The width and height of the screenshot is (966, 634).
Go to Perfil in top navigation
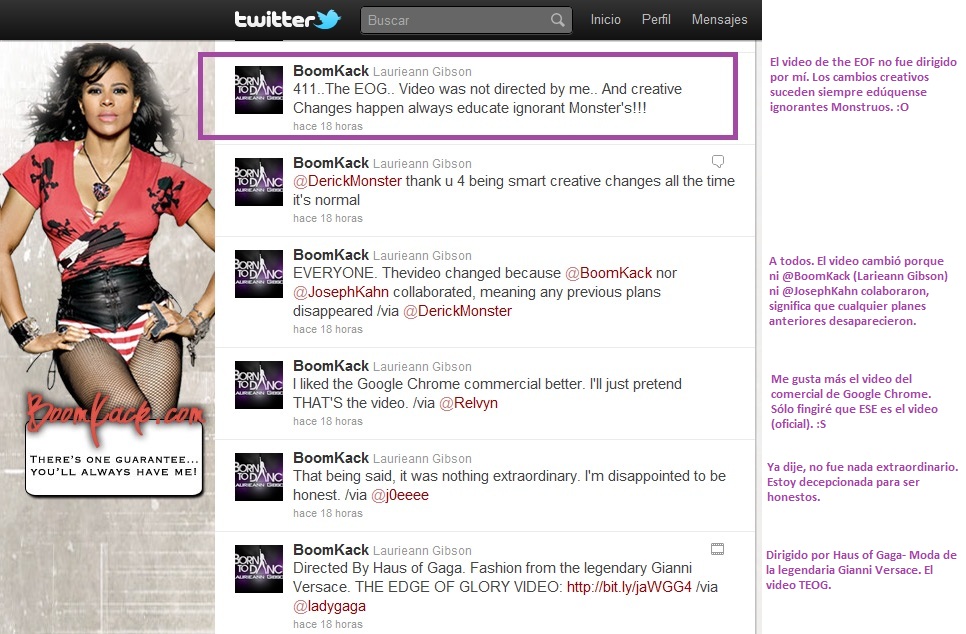(656, 19)
